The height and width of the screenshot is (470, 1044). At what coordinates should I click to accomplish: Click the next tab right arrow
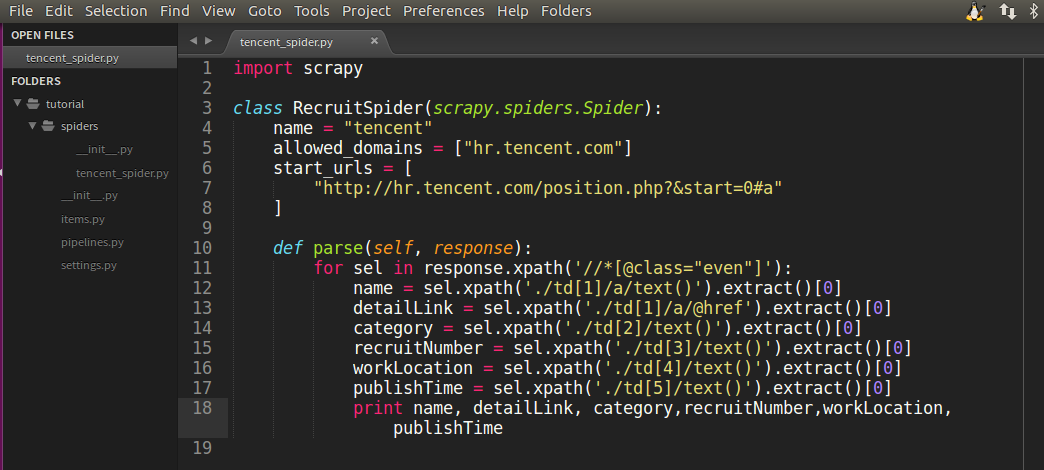pos(208,41)
